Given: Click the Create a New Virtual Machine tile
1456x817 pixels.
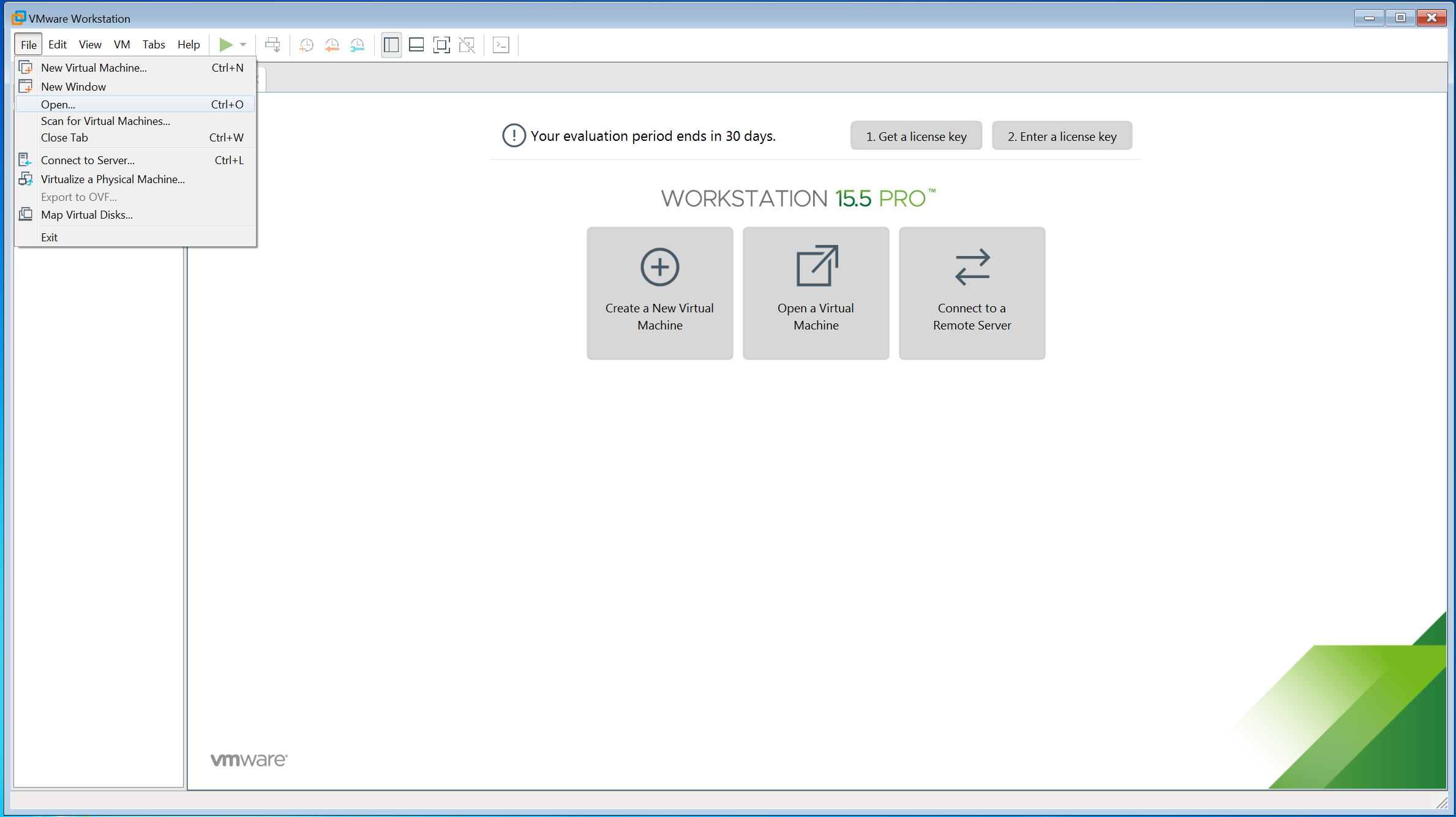Looking at the screenshot, I should (x=659, y=293).
